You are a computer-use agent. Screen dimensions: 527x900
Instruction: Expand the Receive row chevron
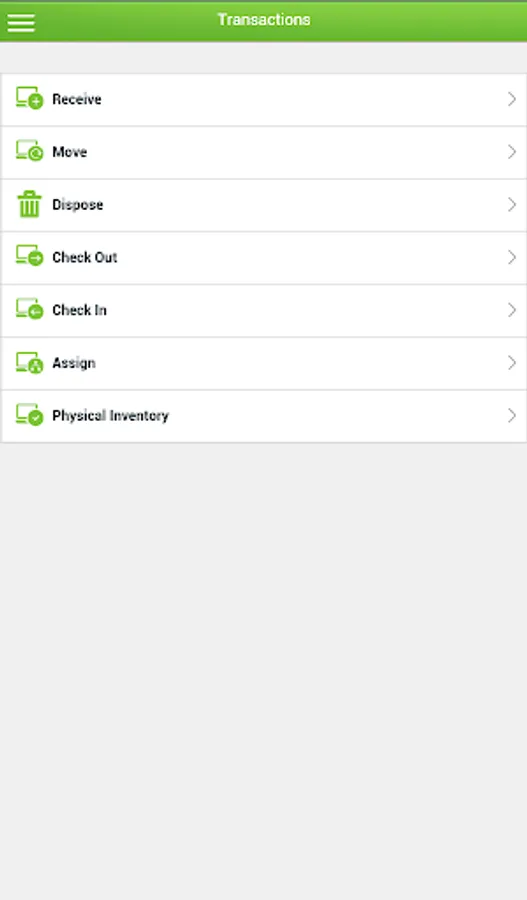pyautogui.click(x=512, y=99)
